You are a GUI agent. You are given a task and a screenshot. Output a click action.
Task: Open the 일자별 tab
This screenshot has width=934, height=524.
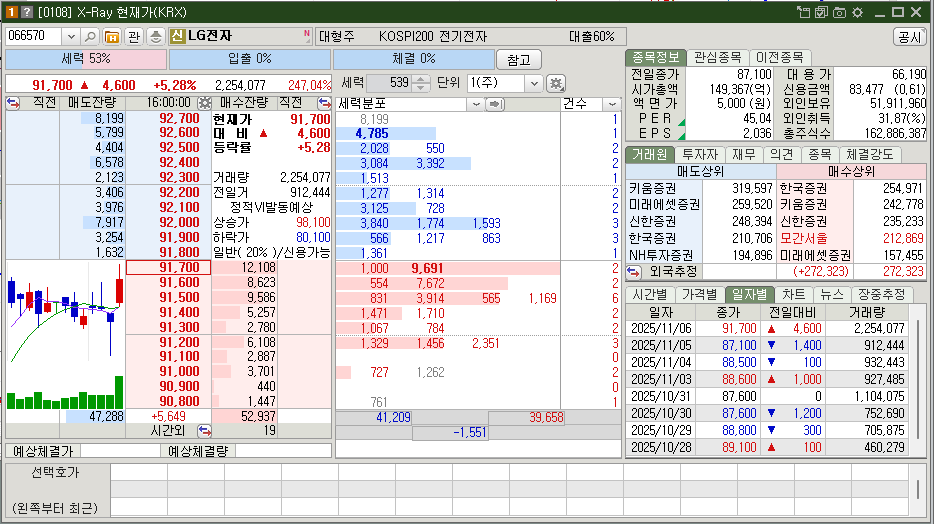pos(749,294)
